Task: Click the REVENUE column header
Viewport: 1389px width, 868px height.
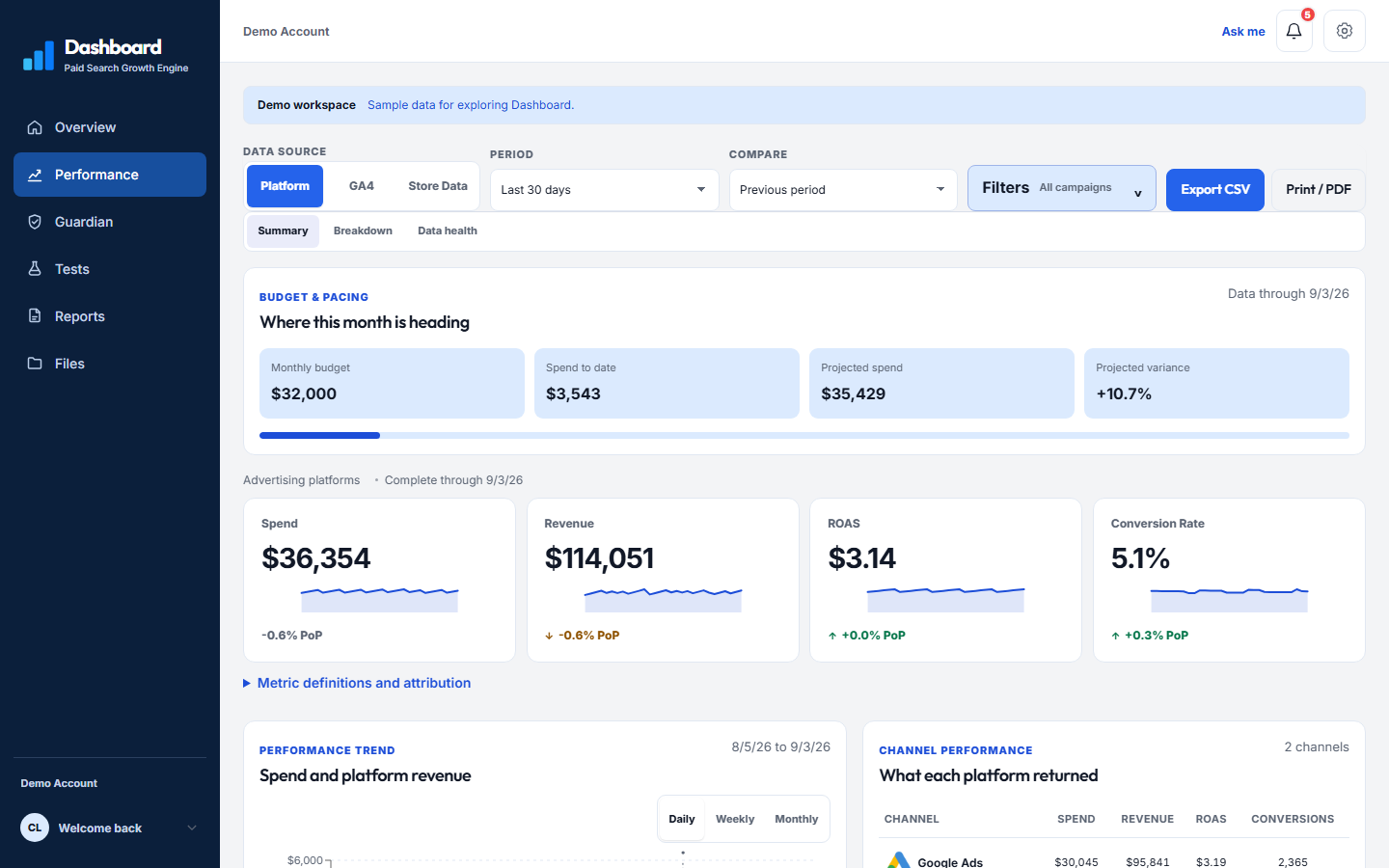Action: pyautogui.click(x=1148, y=819)
